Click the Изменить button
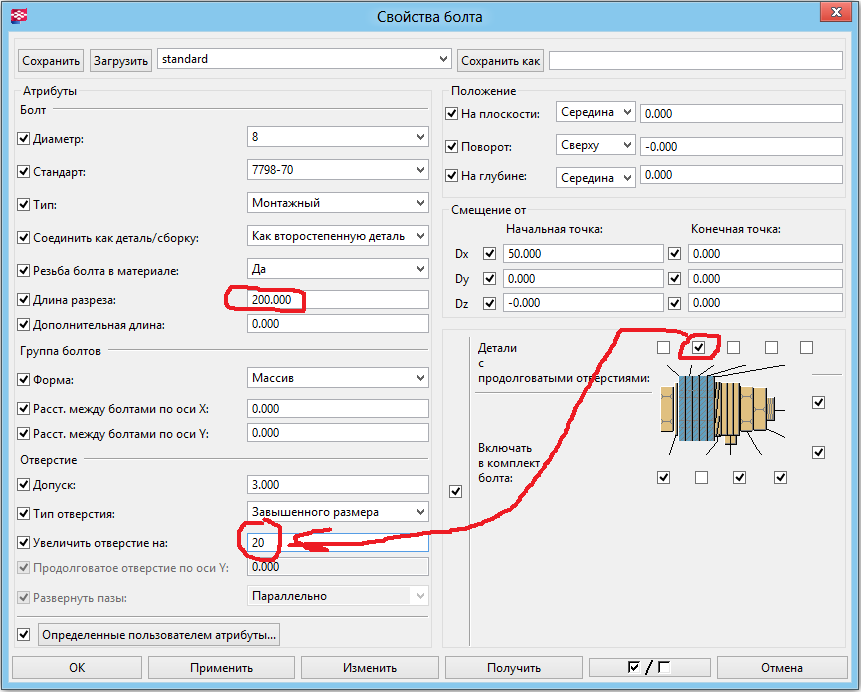861x692 pixels. pos(370,668)
